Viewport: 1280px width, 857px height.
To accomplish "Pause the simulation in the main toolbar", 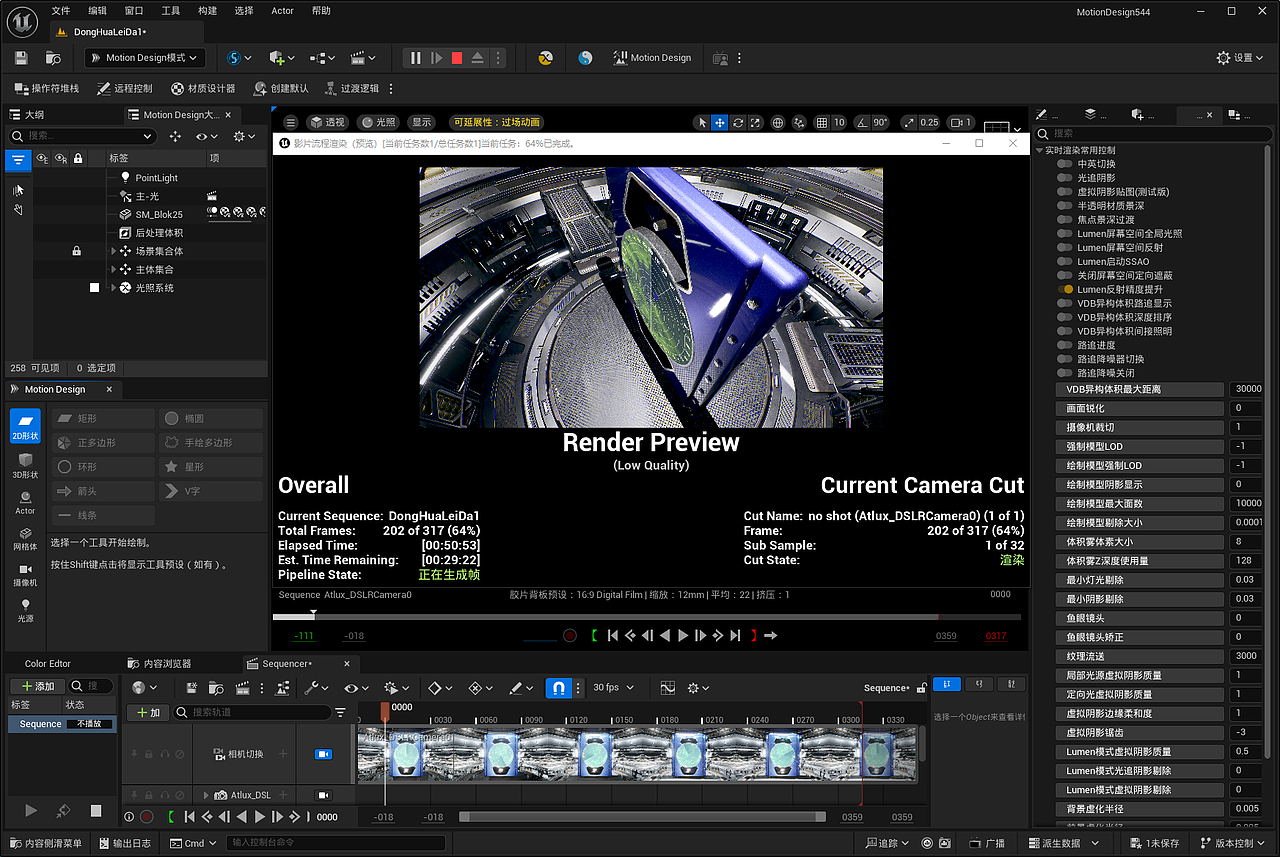I will pos(415,58).
